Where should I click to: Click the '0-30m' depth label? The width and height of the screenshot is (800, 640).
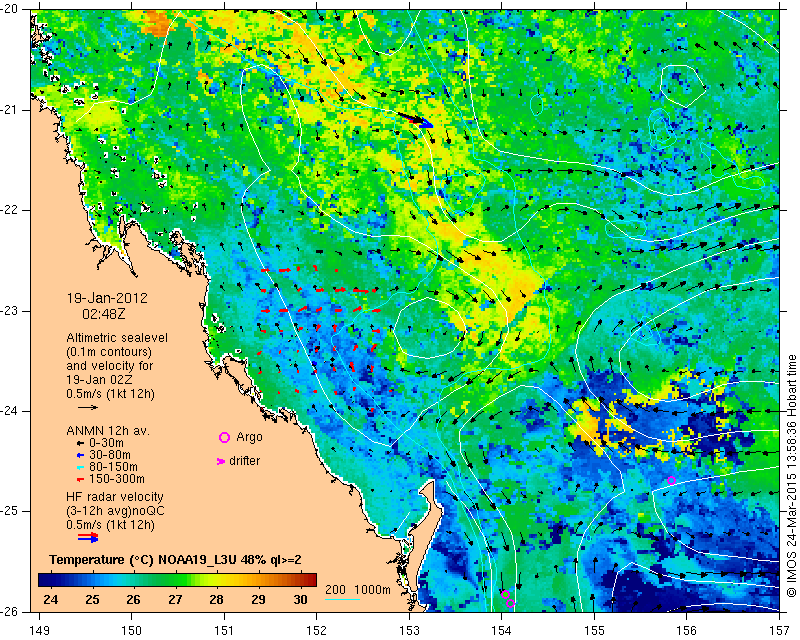click(x=106, y=443)
